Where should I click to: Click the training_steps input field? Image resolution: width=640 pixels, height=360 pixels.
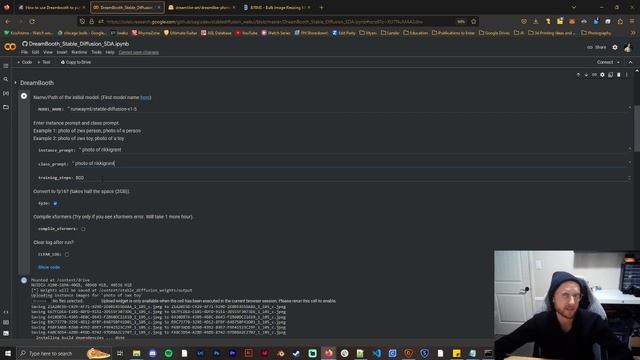click(x=353, y=178)
